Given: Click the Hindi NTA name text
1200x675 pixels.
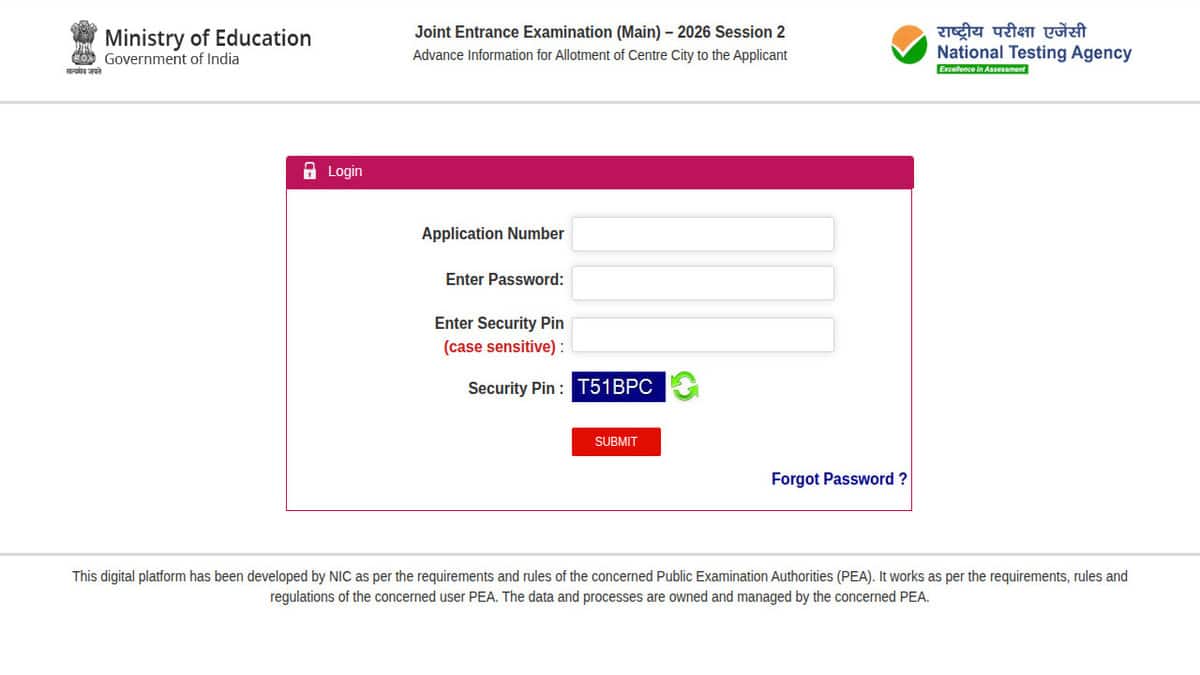Looking at the screenshot, I should coord(1011,31).
